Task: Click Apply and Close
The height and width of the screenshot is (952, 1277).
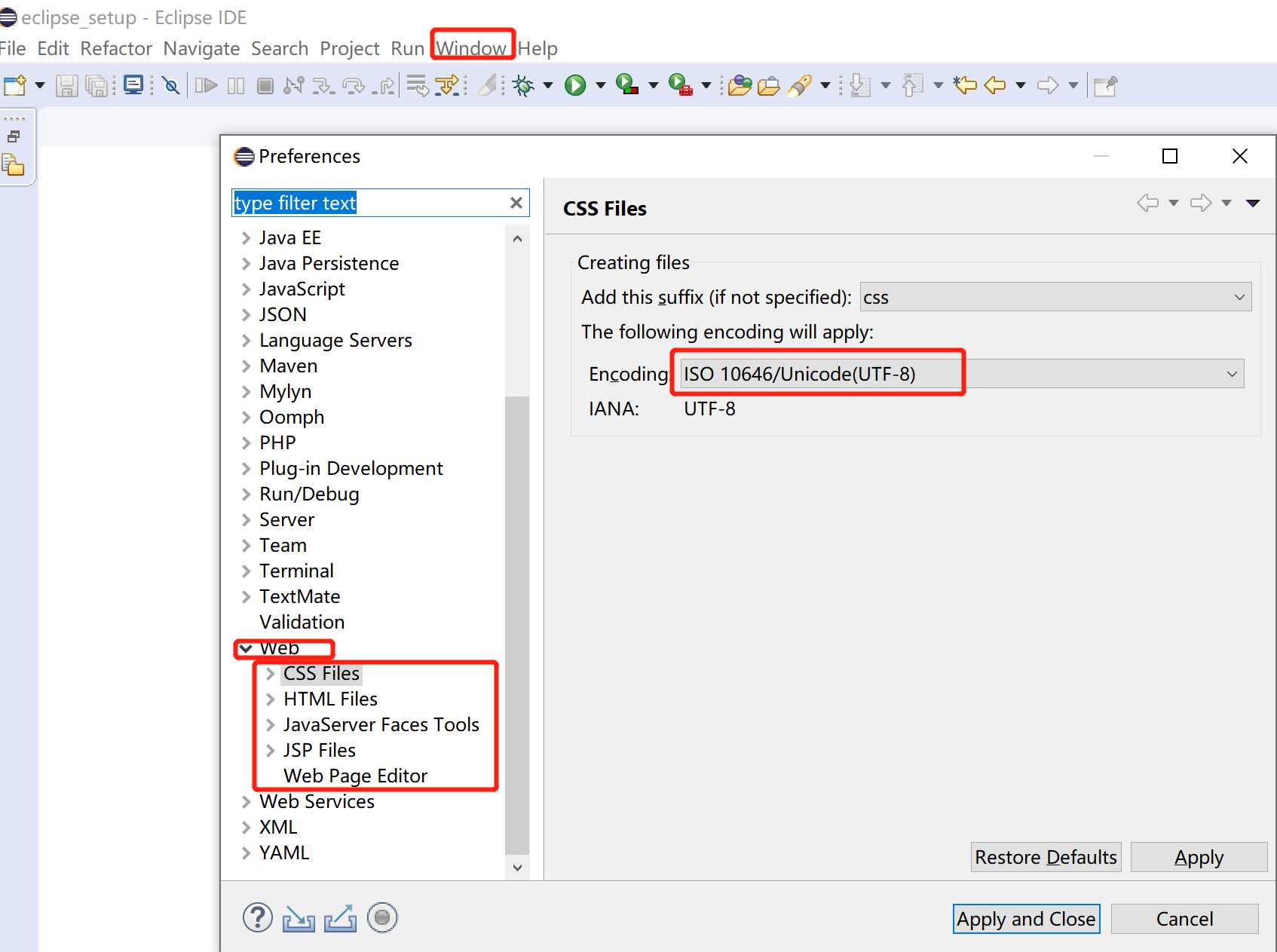Action: [x=1026, y=919]
